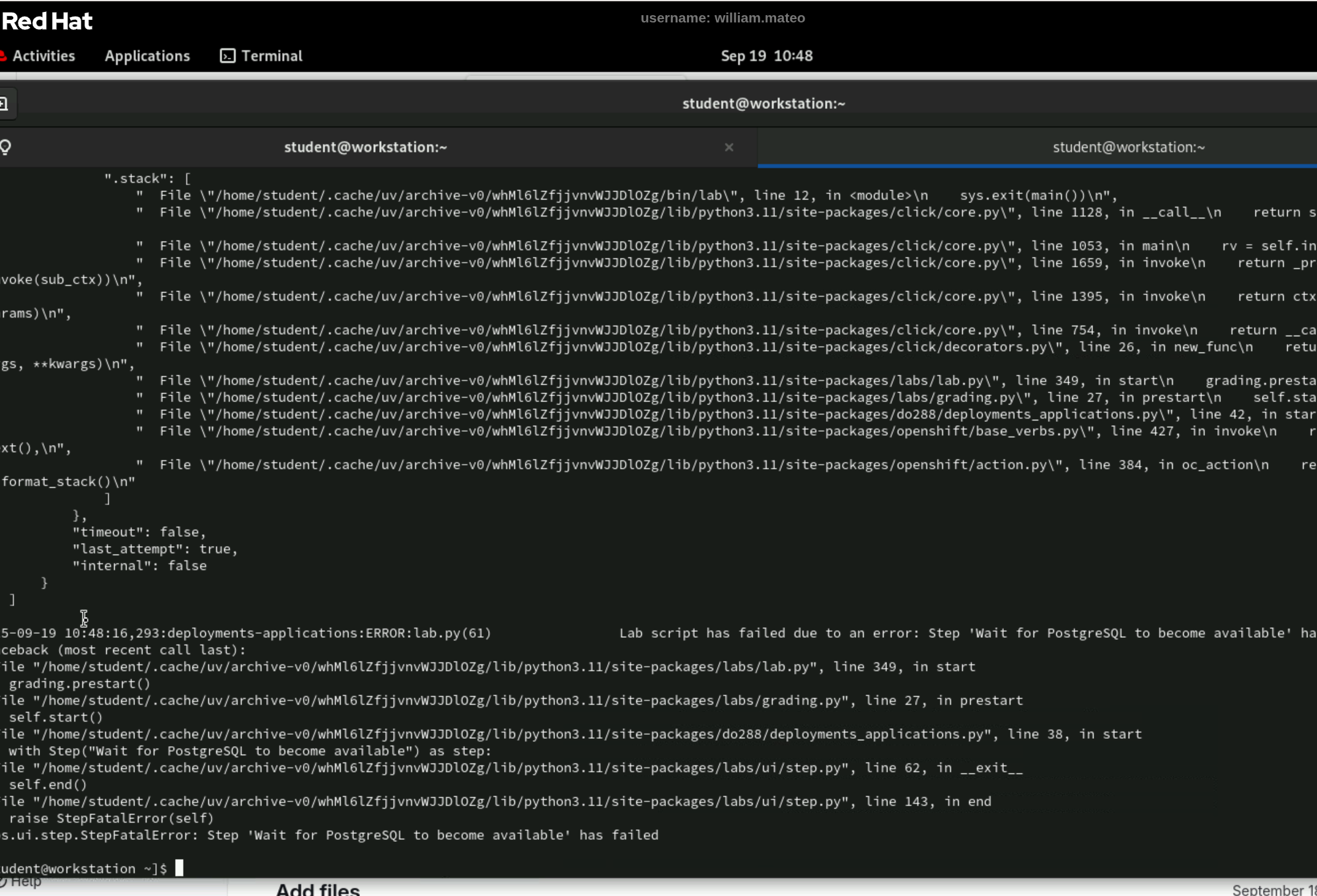Screen dimensions: 1317x896
Task: Click the new tab icon in terminal header
Action: [x=4, y=104]
